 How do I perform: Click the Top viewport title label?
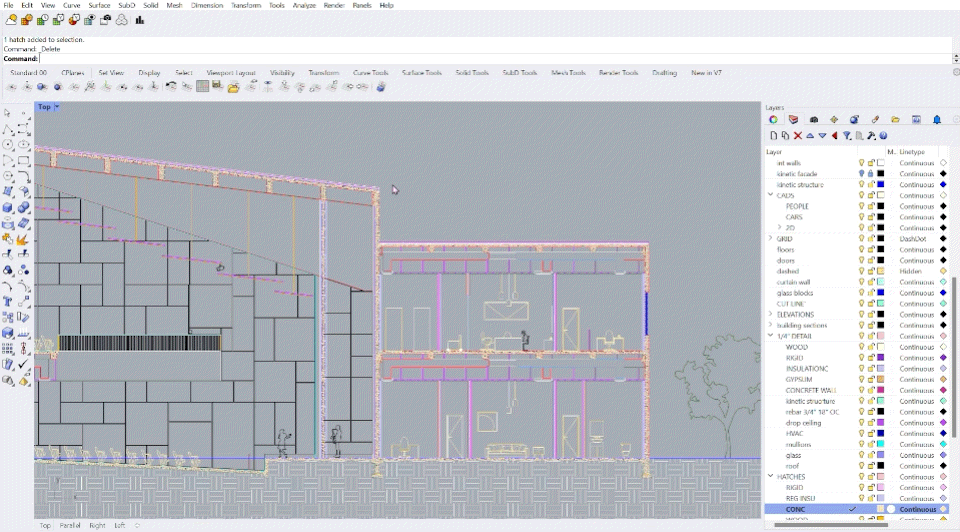click(44, 107)
